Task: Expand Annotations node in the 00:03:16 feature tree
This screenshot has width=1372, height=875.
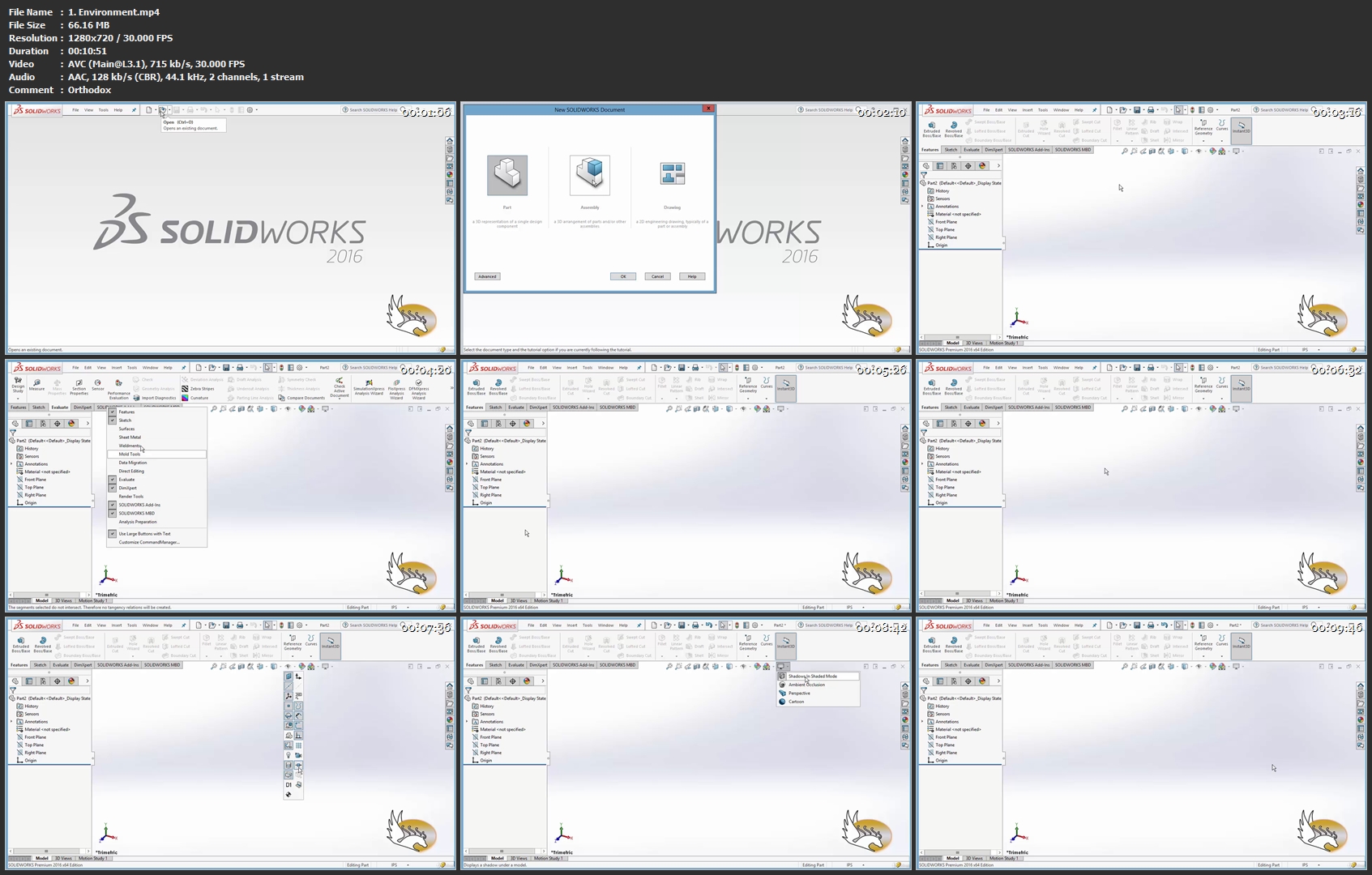Action: click(923, 207)
